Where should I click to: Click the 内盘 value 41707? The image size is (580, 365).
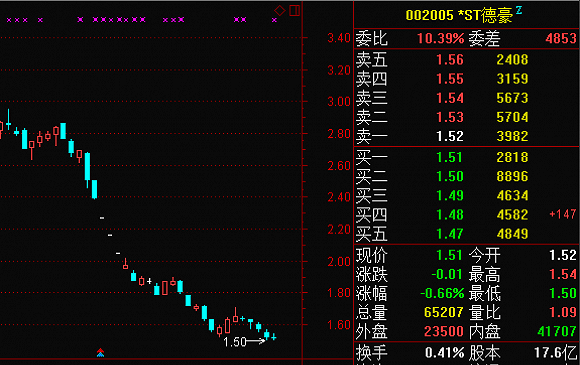point(557,332)
